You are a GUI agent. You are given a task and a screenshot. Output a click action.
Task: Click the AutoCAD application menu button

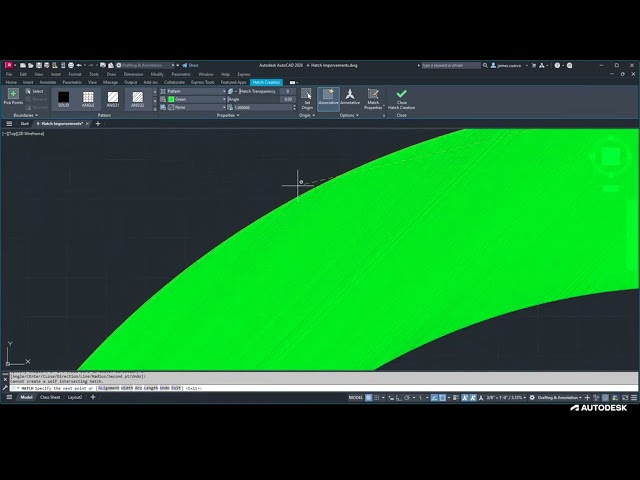pyautogui.click(x=9, y=65)
